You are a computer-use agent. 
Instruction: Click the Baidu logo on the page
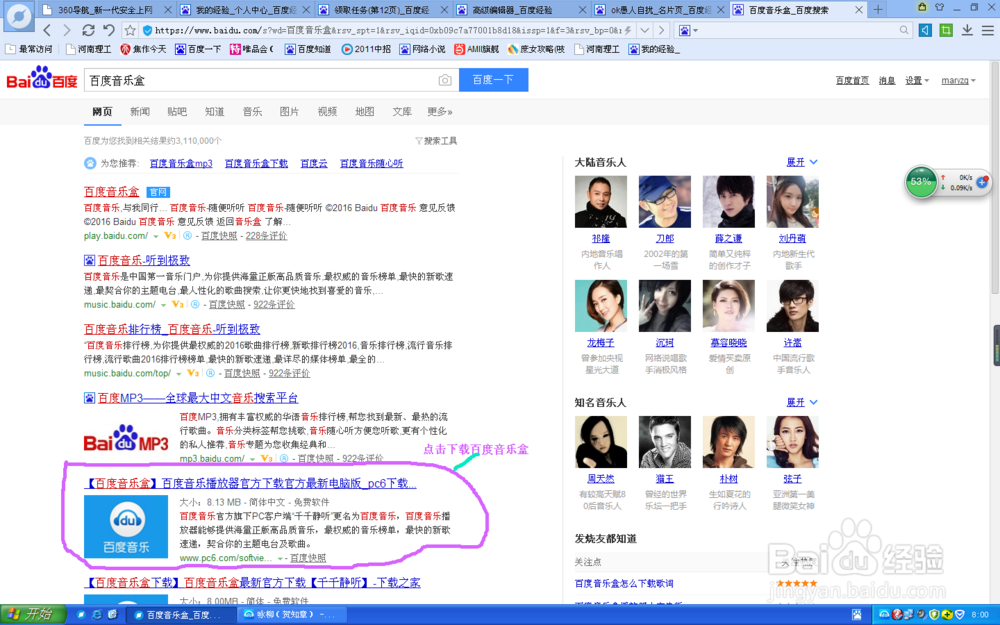(41, 78)
